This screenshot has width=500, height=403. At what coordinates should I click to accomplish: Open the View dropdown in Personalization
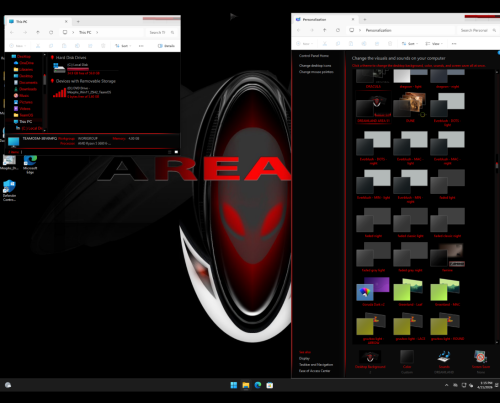(434, 44)
